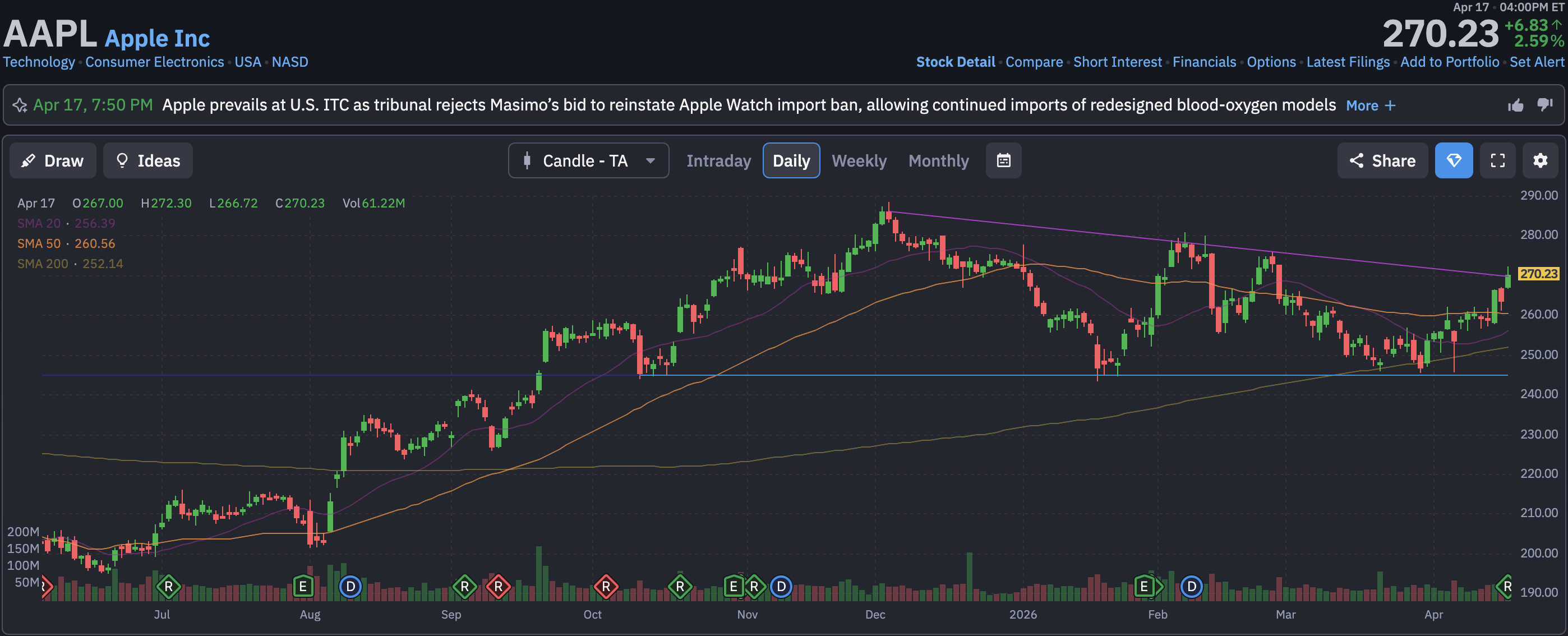Image resolution: width=1568 pixels, height=636 pixels.
Task: Click the Draw button
Action: (x=53, y=160)
